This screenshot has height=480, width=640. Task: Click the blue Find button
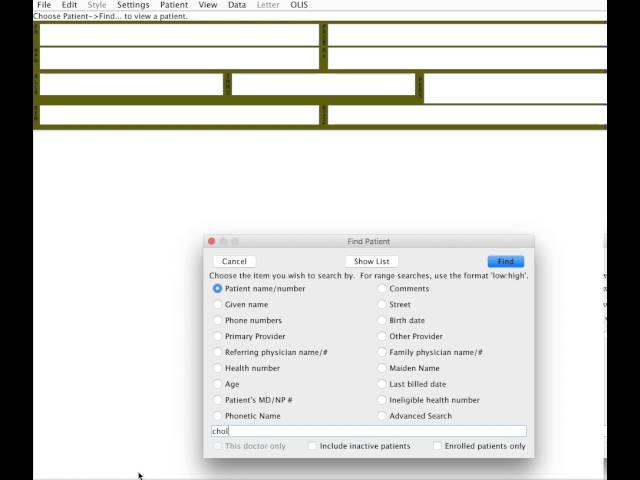click(x=506, y=261)
